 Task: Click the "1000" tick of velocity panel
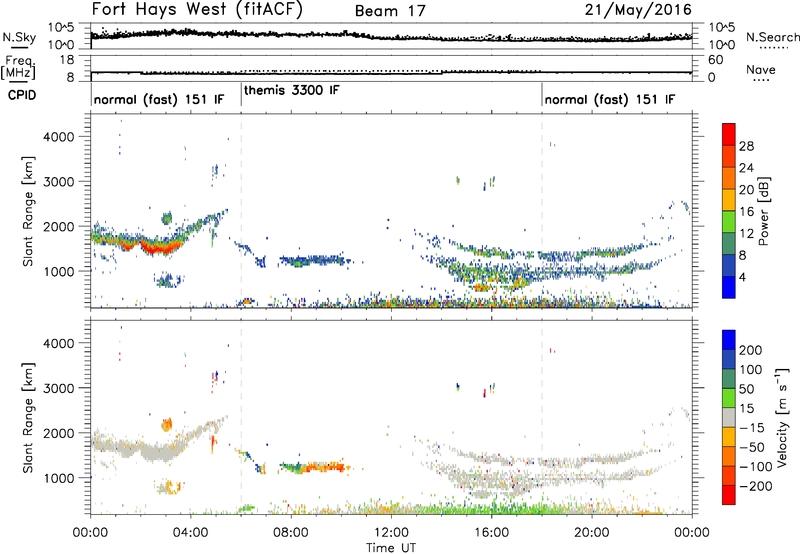pyautogui.click(x=58, y=477)
